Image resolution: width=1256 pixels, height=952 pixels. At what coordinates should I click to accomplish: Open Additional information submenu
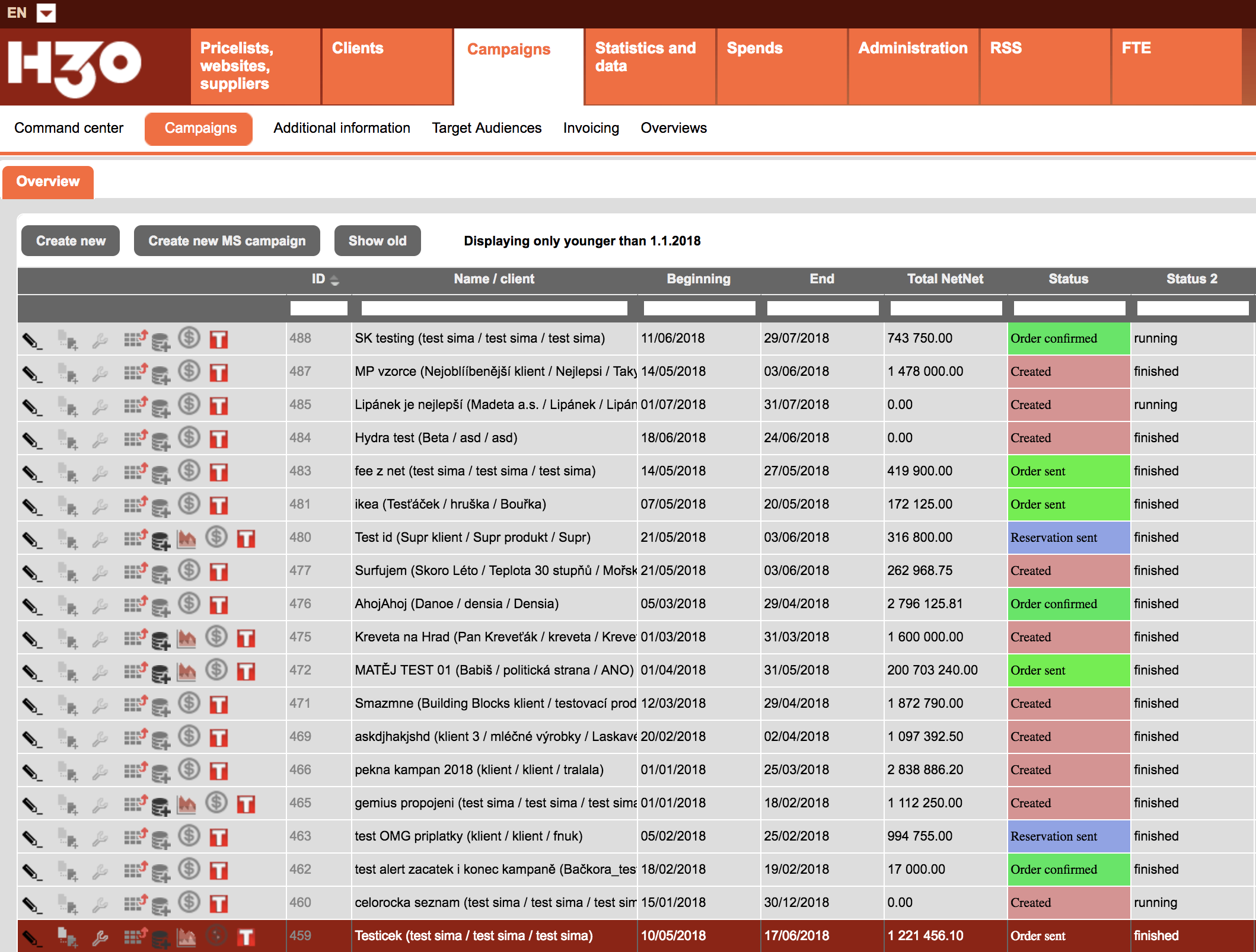[342, 128]
